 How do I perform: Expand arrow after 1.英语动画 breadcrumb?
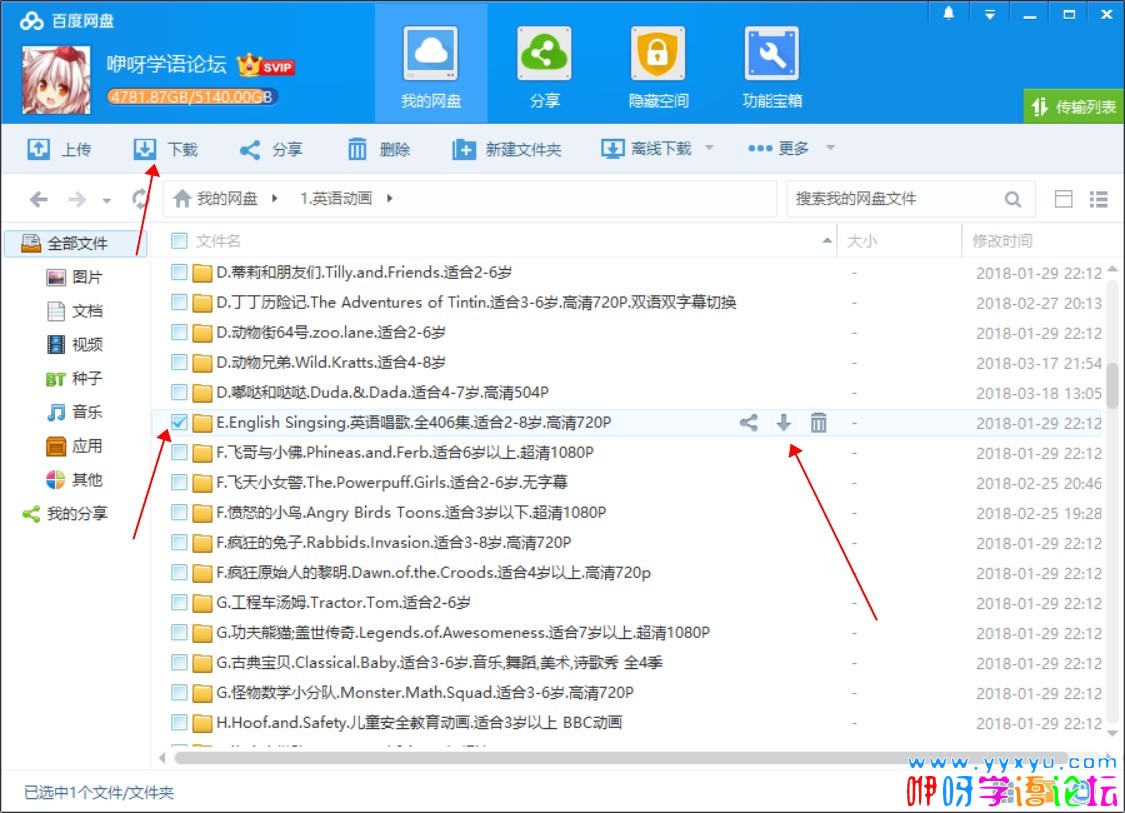point(390,199)
